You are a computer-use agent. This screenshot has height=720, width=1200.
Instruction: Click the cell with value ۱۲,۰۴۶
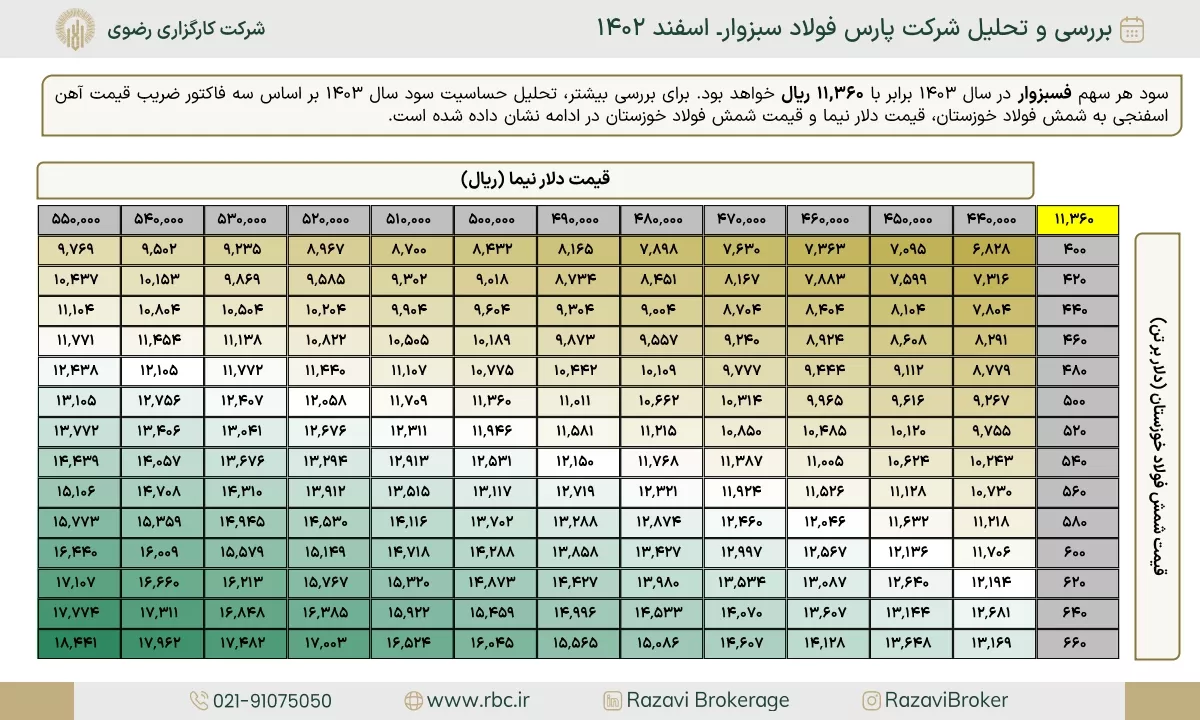click(x=828, y=522)
